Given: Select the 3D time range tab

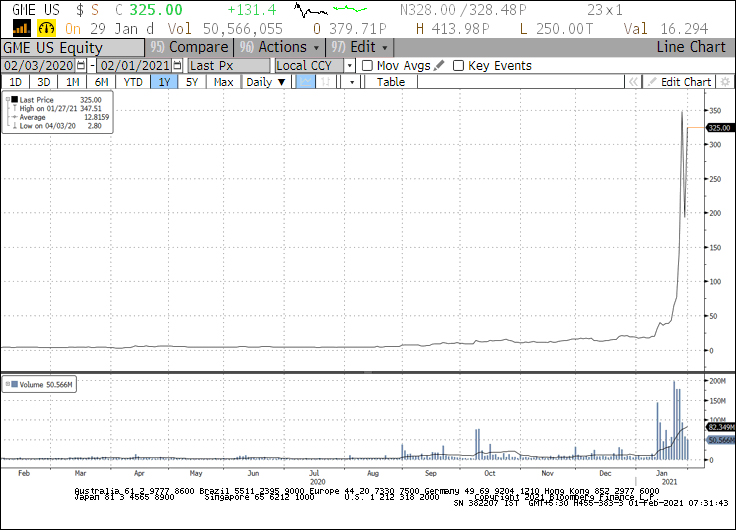Looking at the screenshot, I should tap(44, 82).
